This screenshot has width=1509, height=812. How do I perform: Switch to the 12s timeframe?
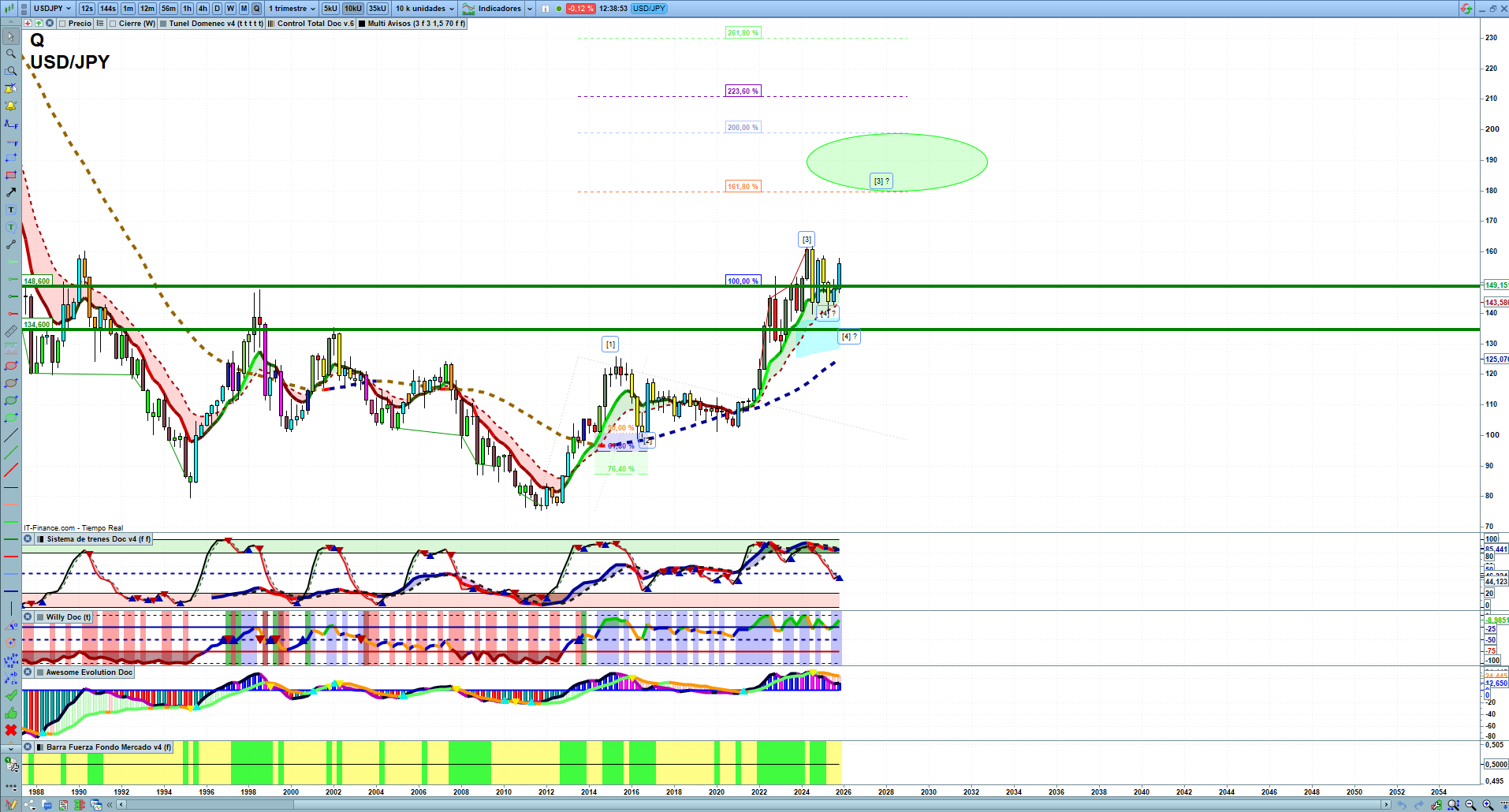point(87,9)
